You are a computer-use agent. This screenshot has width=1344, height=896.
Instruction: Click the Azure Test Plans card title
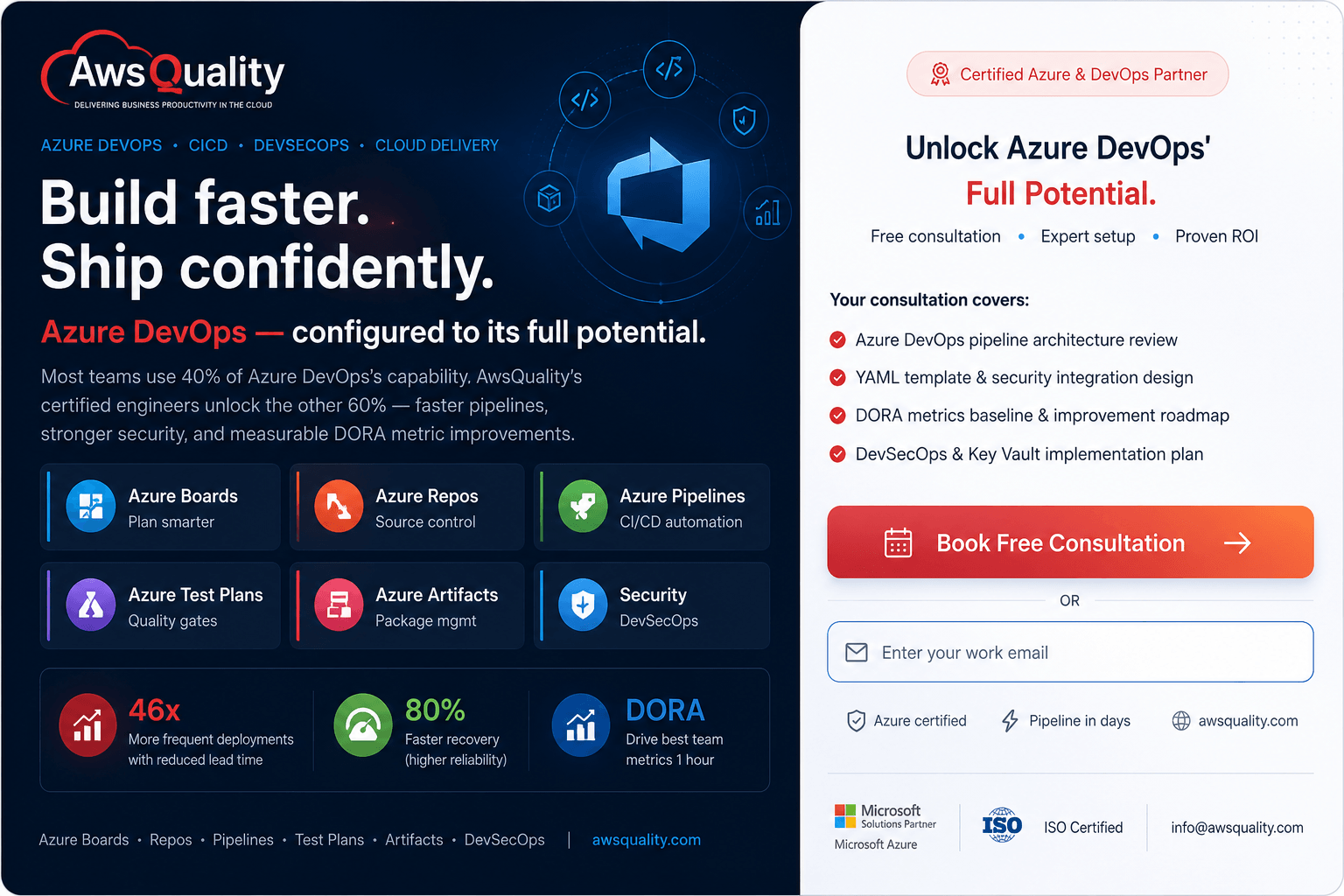[x=195, y=595]
